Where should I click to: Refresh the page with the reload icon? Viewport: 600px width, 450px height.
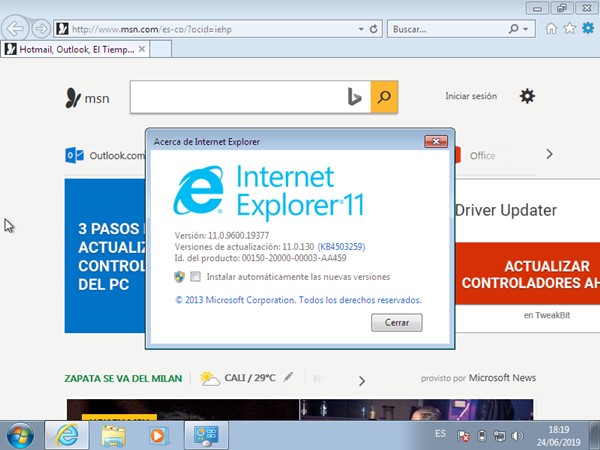click(374, 29)
